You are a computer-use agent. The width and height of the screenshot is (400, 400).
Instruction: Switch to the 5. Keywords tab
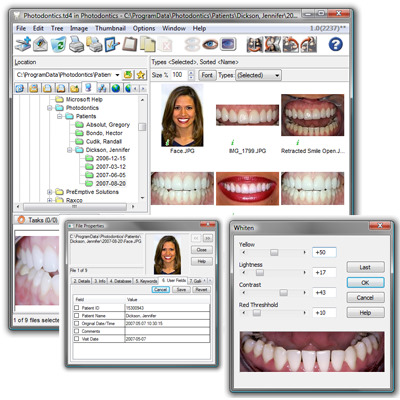click(x=146, y=281)
